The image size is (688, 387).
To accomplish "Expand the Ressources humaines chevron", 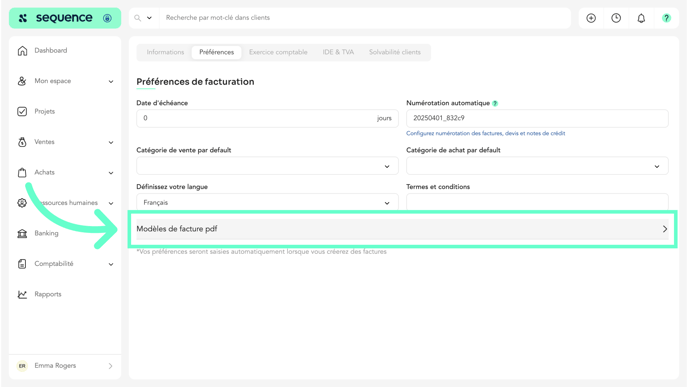I will (111, 203).
